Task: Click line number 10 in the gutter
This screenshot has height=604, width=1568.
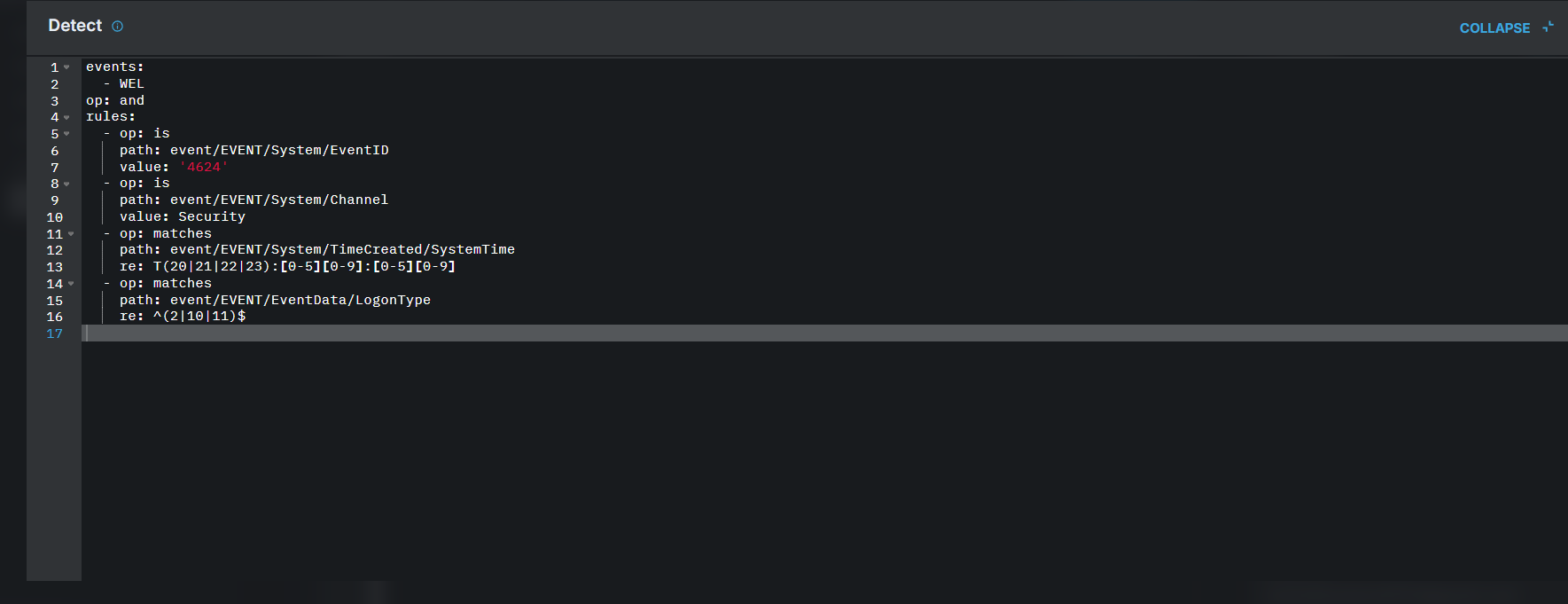Action: pos(55,217)
